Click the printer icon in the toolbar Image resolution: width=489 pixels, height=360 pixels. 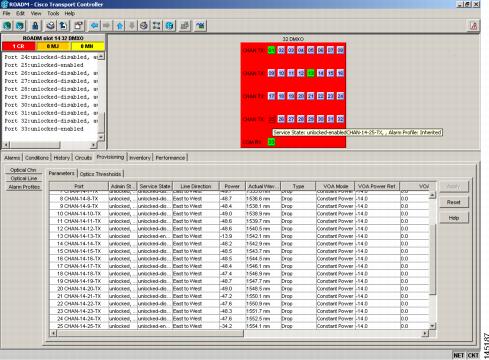coord(50,26)
